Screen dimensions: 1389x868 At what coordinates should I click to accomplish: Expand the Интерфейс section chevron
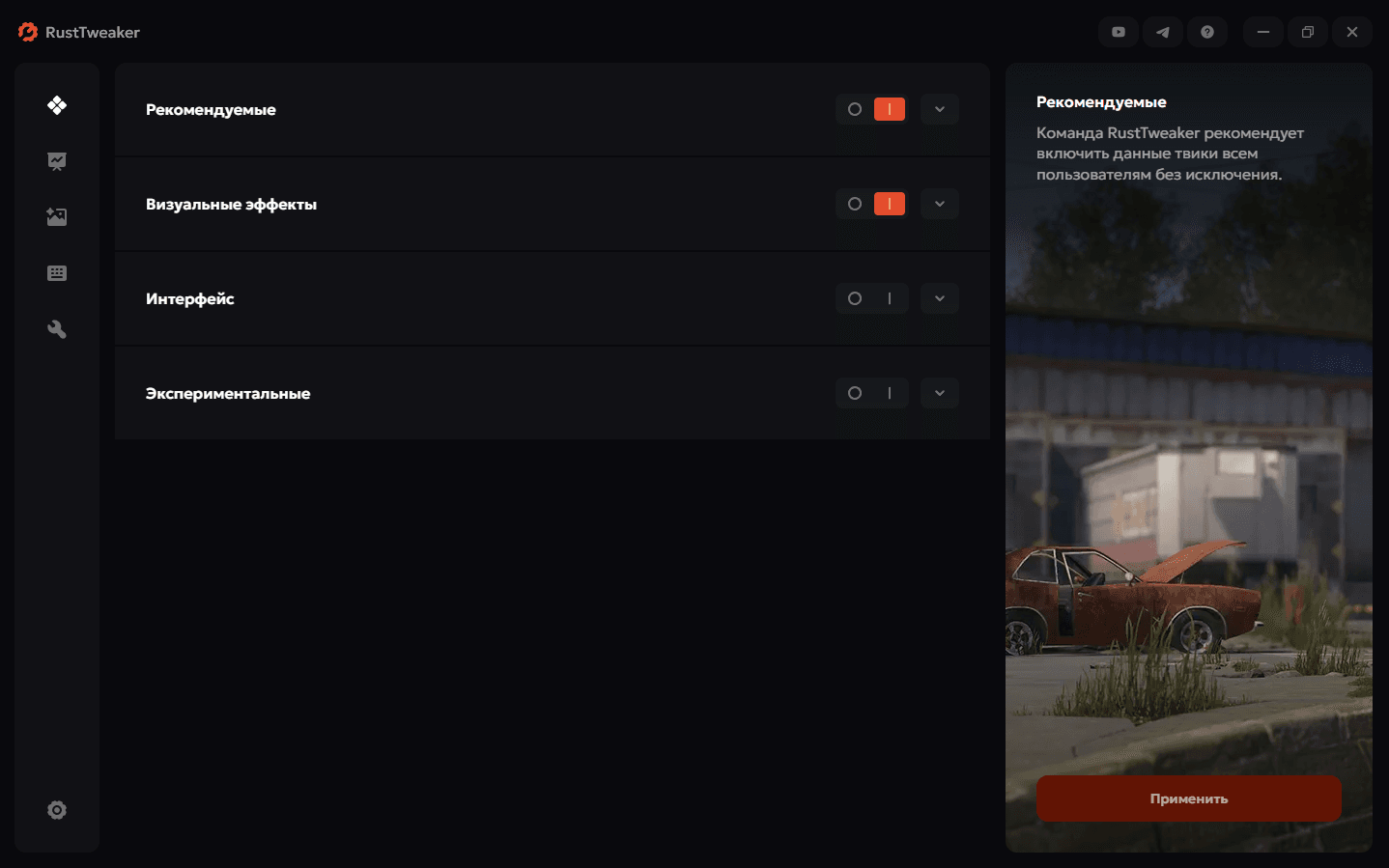(940, 298)
